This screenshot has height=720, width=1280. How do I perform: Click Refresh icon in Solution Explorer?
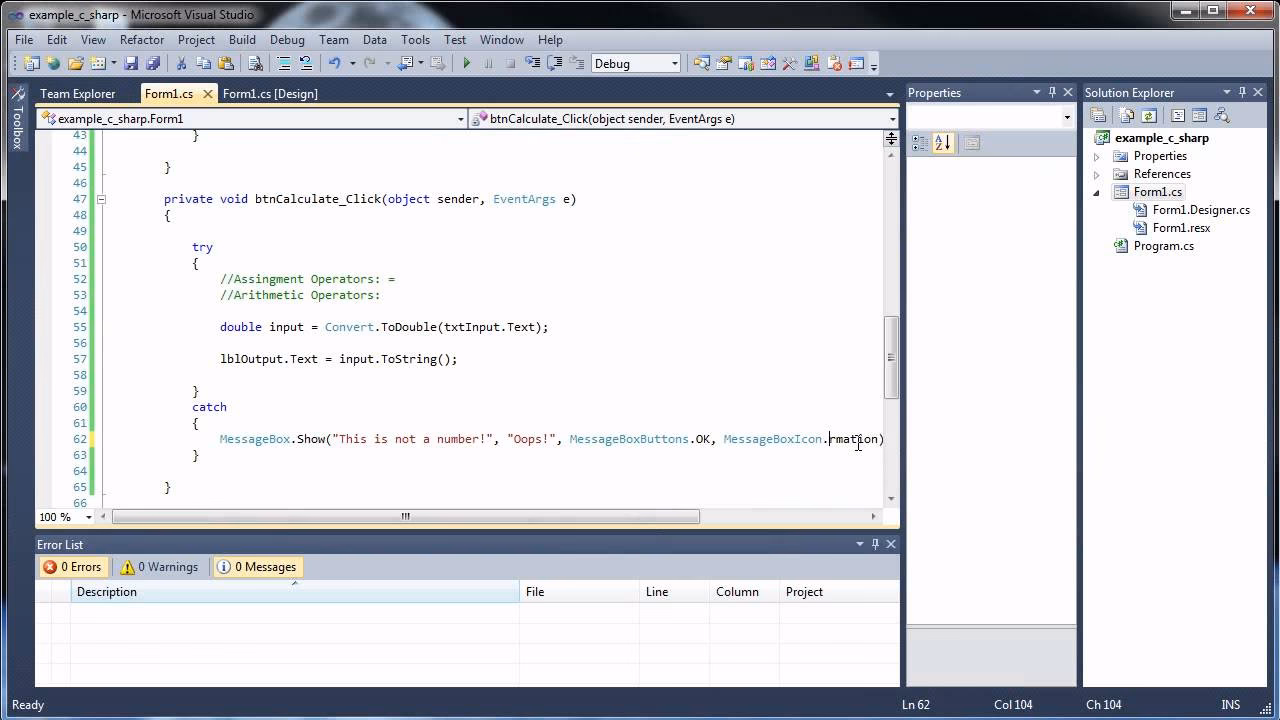pyautogui.click(x=1149, y=116)
